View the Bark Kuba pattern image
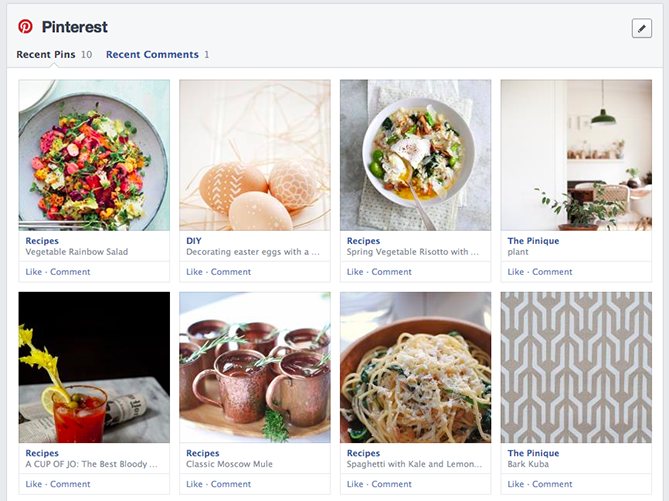This screenshot has height=501, width=669. coord(576,367)
